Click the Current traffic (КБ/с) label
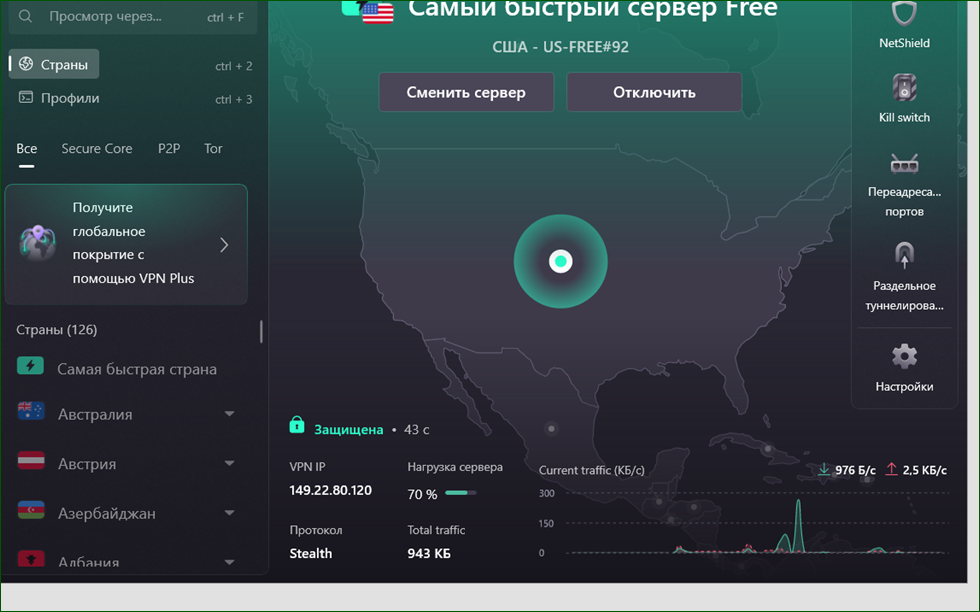The height and width of the screenshot is (612, 980). (x=591, y=470)
